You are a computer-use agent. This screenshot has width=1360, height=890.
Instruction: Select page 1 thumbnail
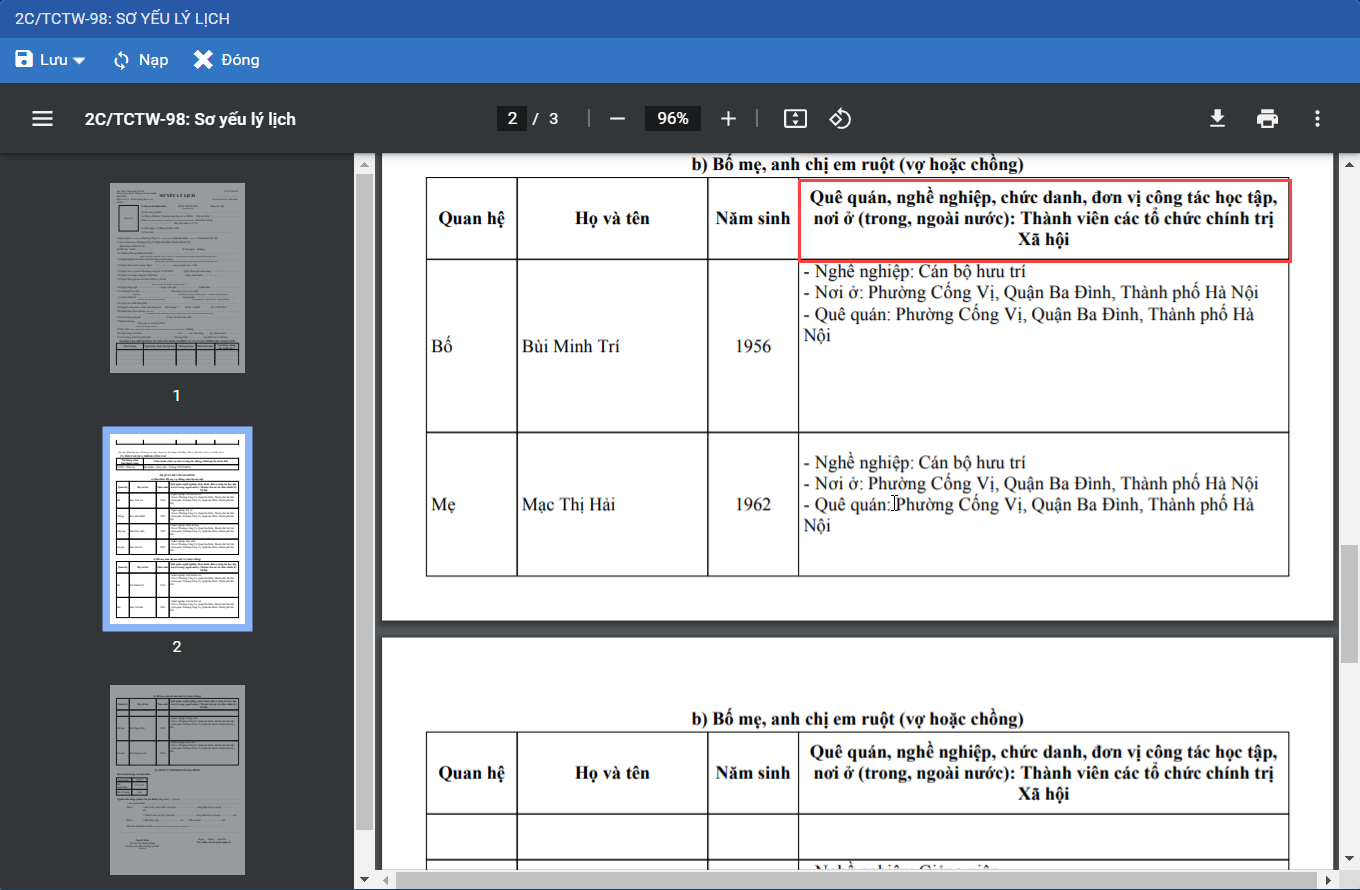click(177, 278)
